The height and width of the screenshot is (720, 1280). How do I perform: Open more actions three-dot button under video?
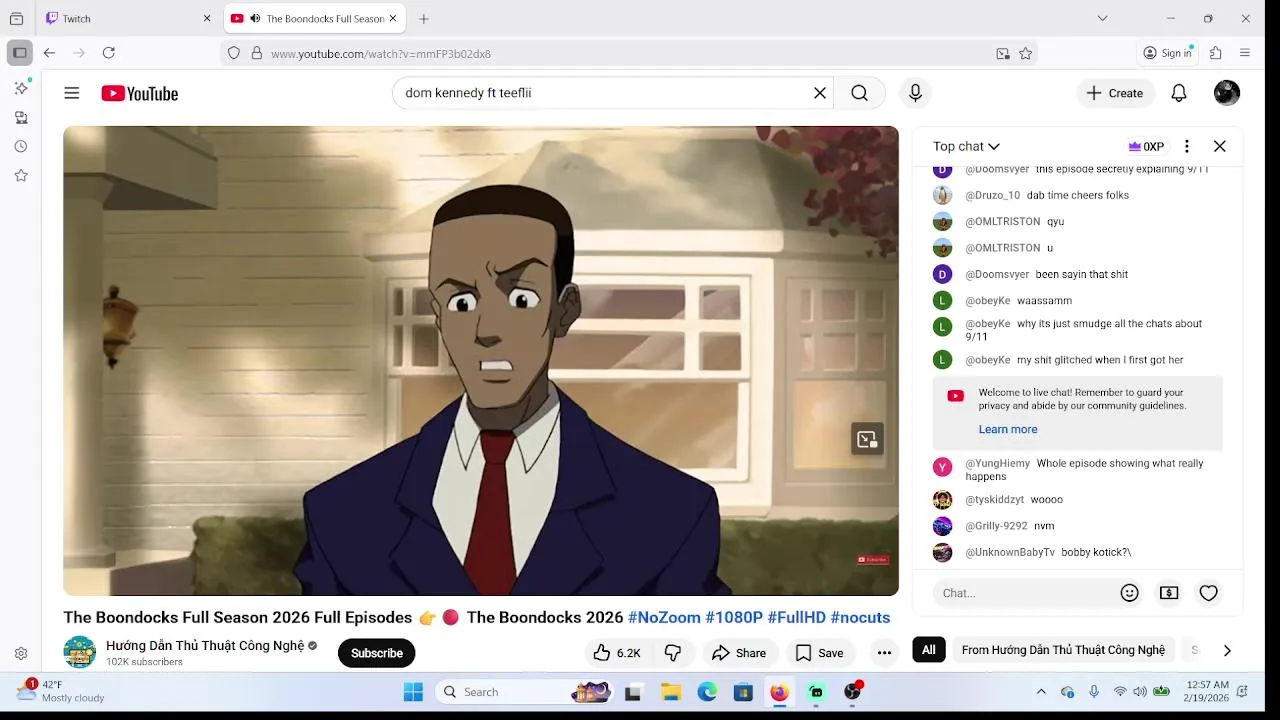[884, 653]
